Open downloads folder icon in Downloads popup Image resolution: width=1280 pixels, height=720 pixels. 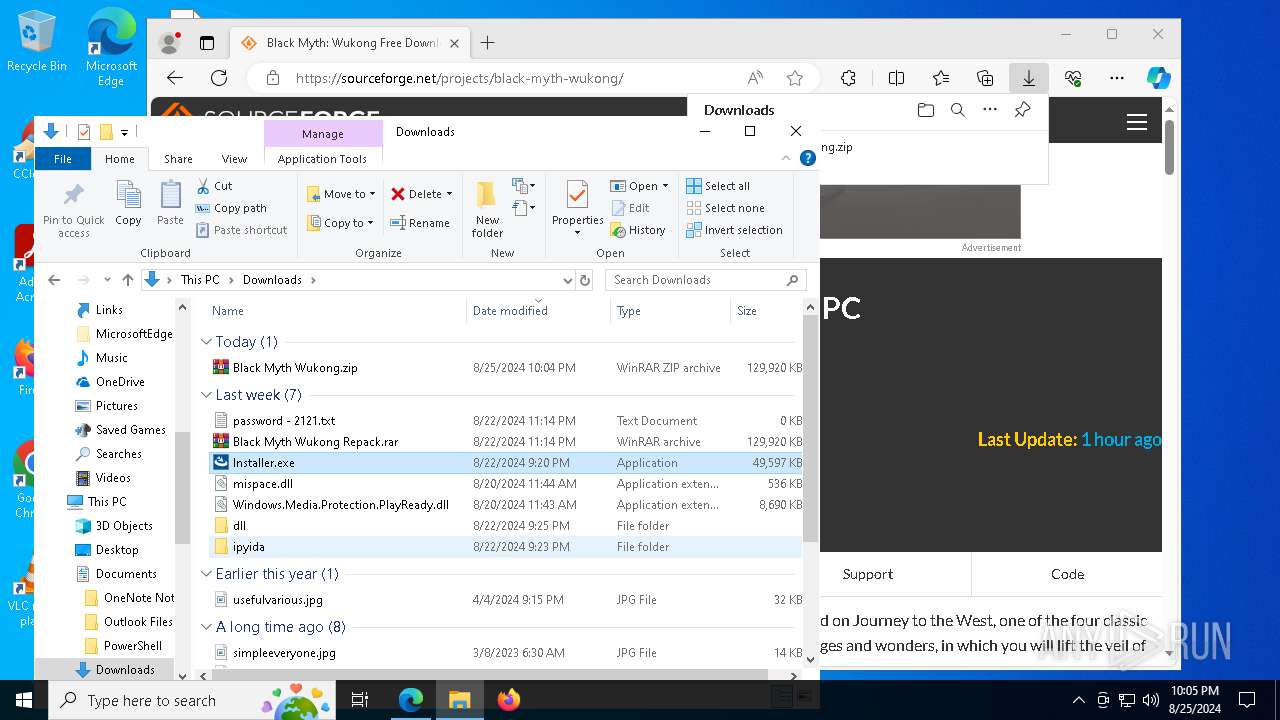pos(926,110)
